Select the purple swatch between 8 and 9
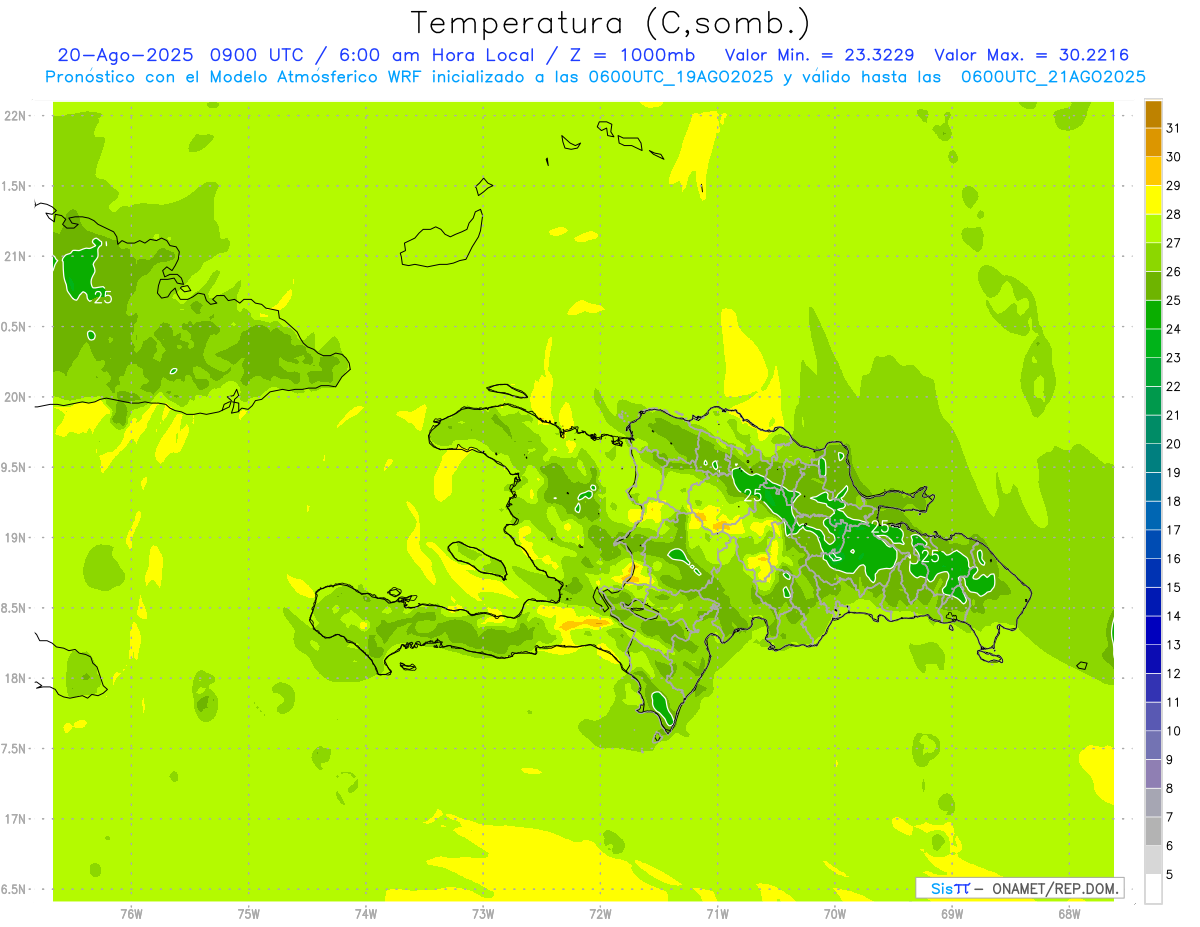Image resolution: width=1200 pixels, height=927 pixels. [x=1153, y=773]
